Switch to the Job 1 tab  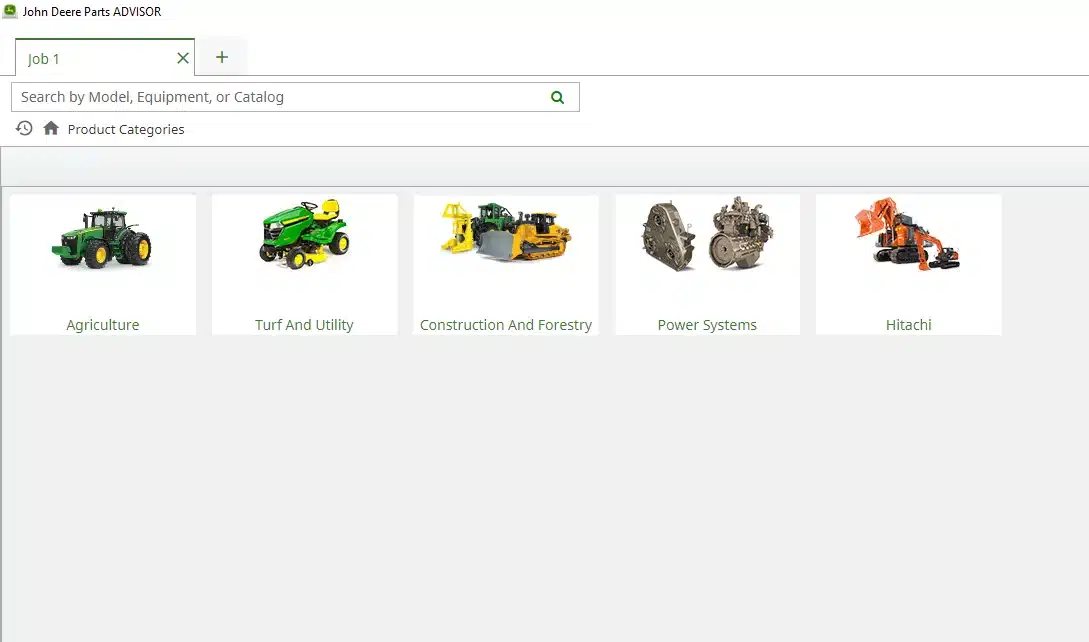click(x=44, y=59)
